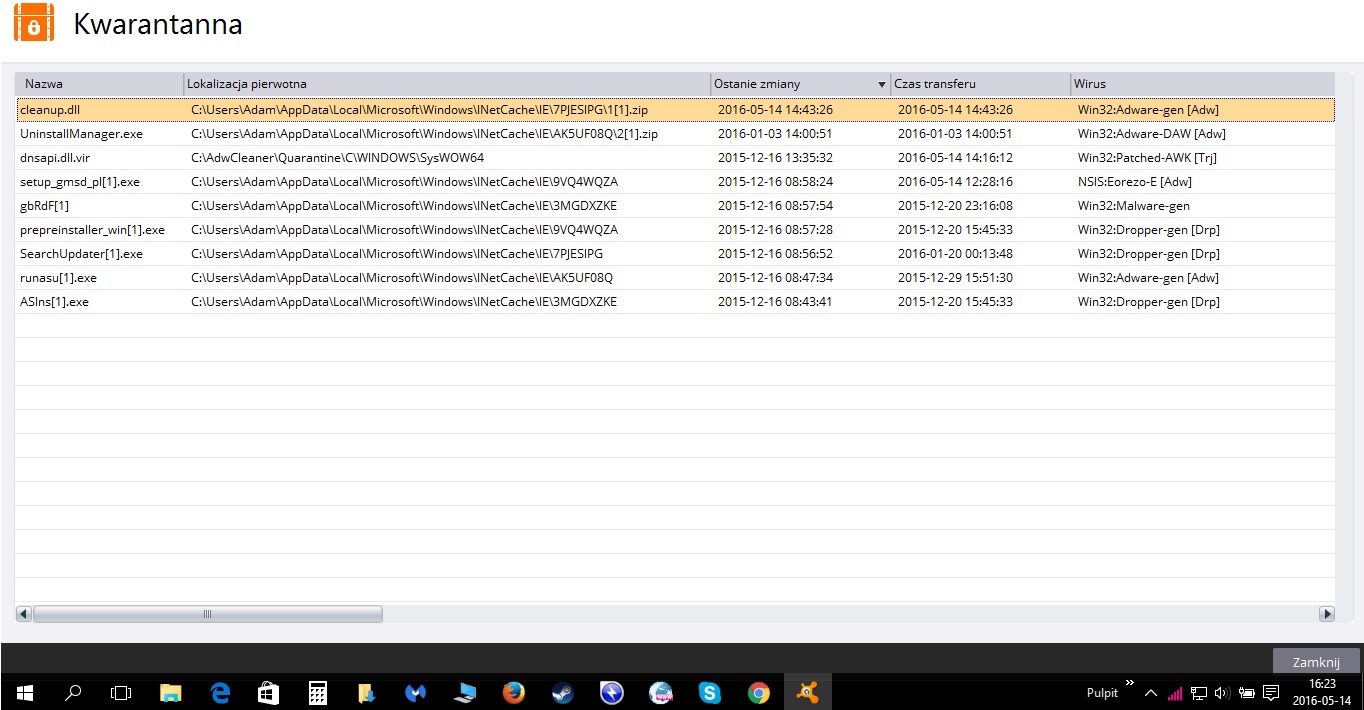The height and width of the screenshot is (710, 1364).
Task: Sort by the Ostanie zmiany column
Action: point(790,84)
